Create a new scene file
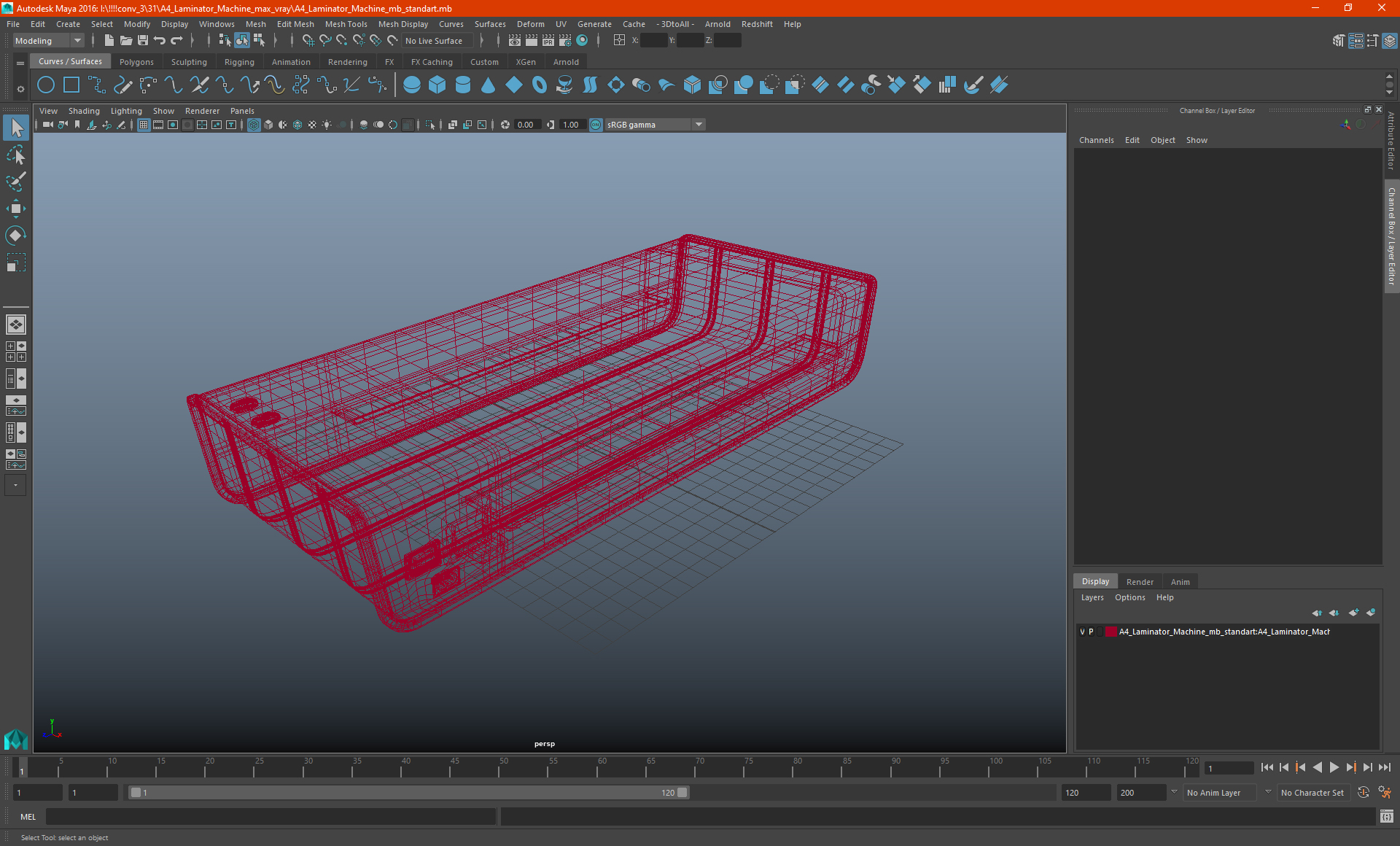 109,41
